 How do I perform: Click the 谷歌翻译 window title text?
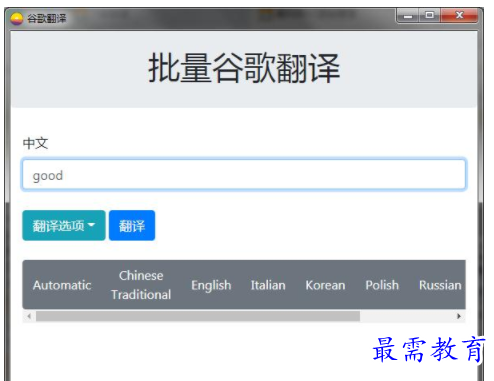tap(47, 18)
